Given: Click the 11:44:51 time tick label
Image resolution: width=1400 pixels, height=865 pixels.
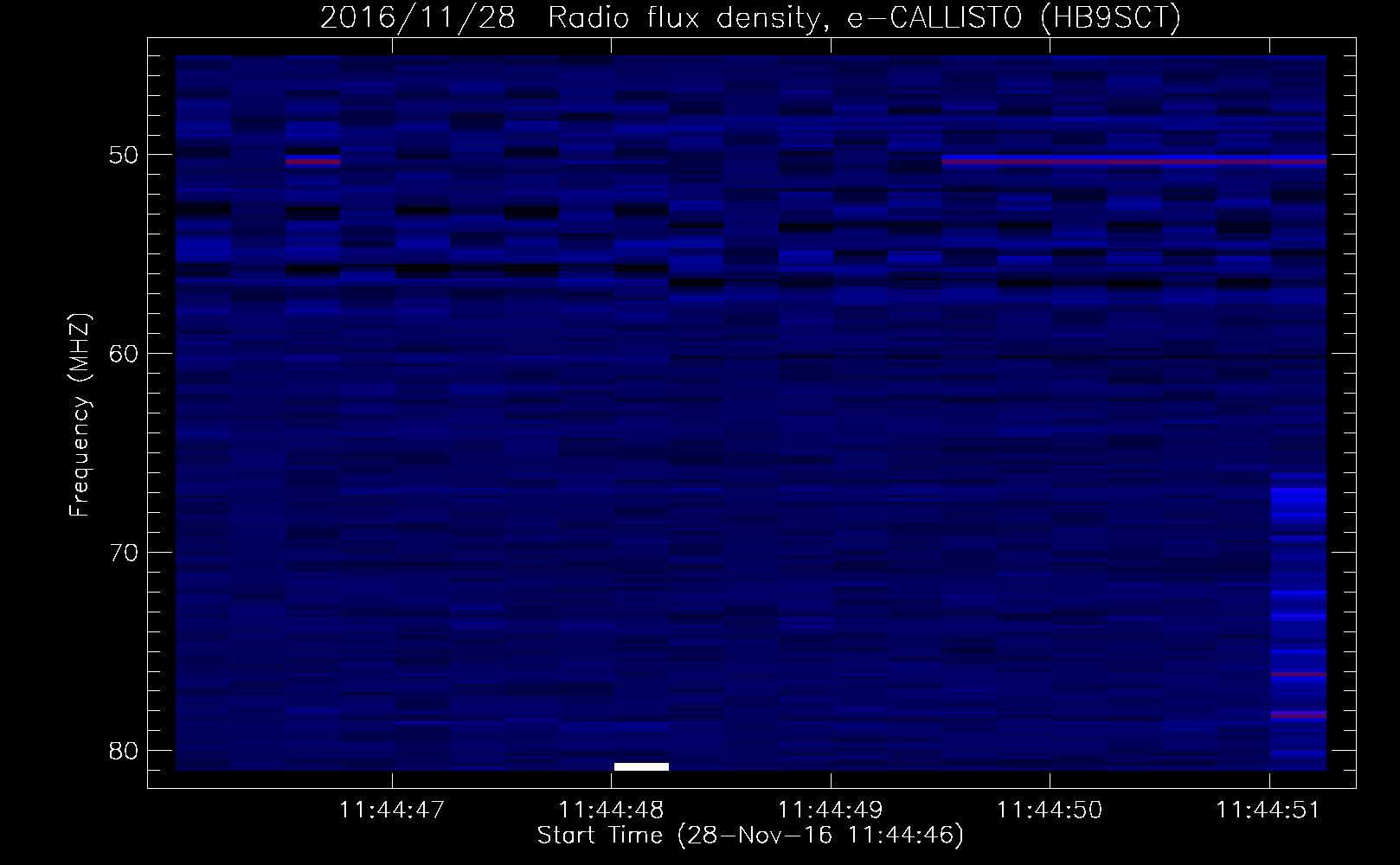Looking at the screenshot, I should click(x=1268, y=811).
